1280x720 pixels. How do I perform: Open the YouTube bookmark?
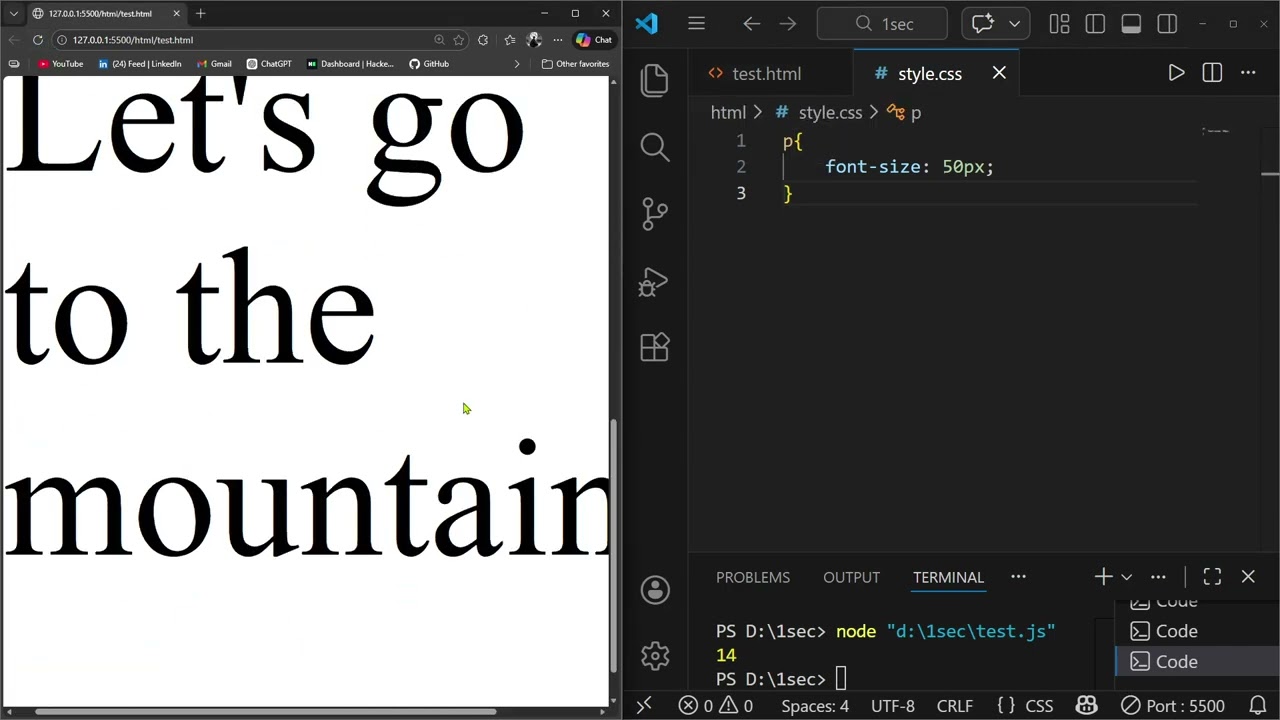point(60,64)
